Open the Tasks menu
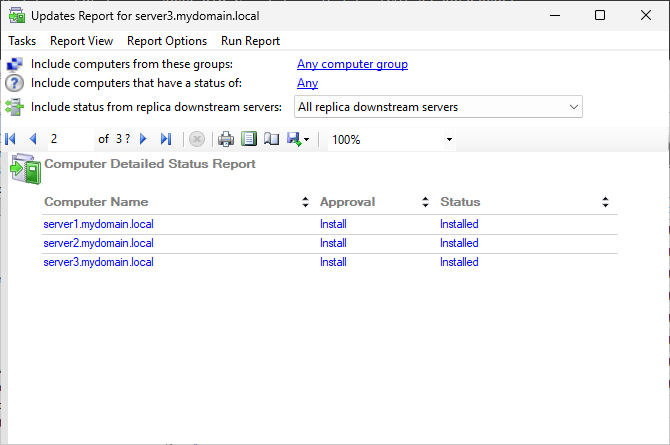 tap(22, 41)
